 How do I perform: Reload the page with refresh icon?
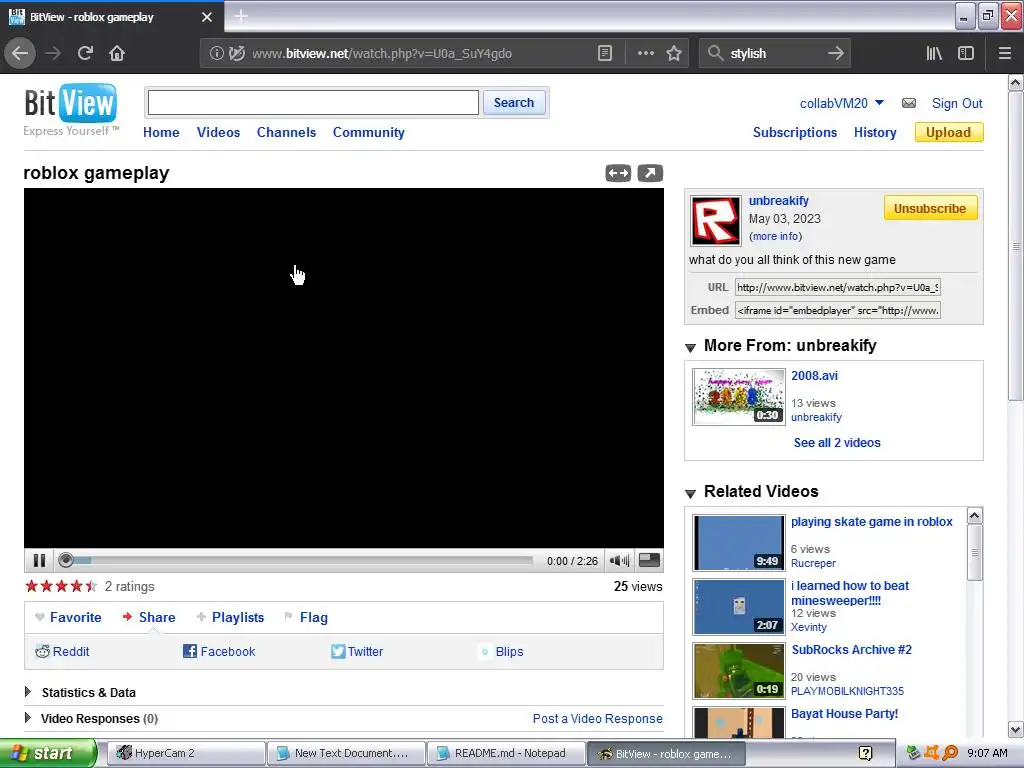(x=86, y=54)
